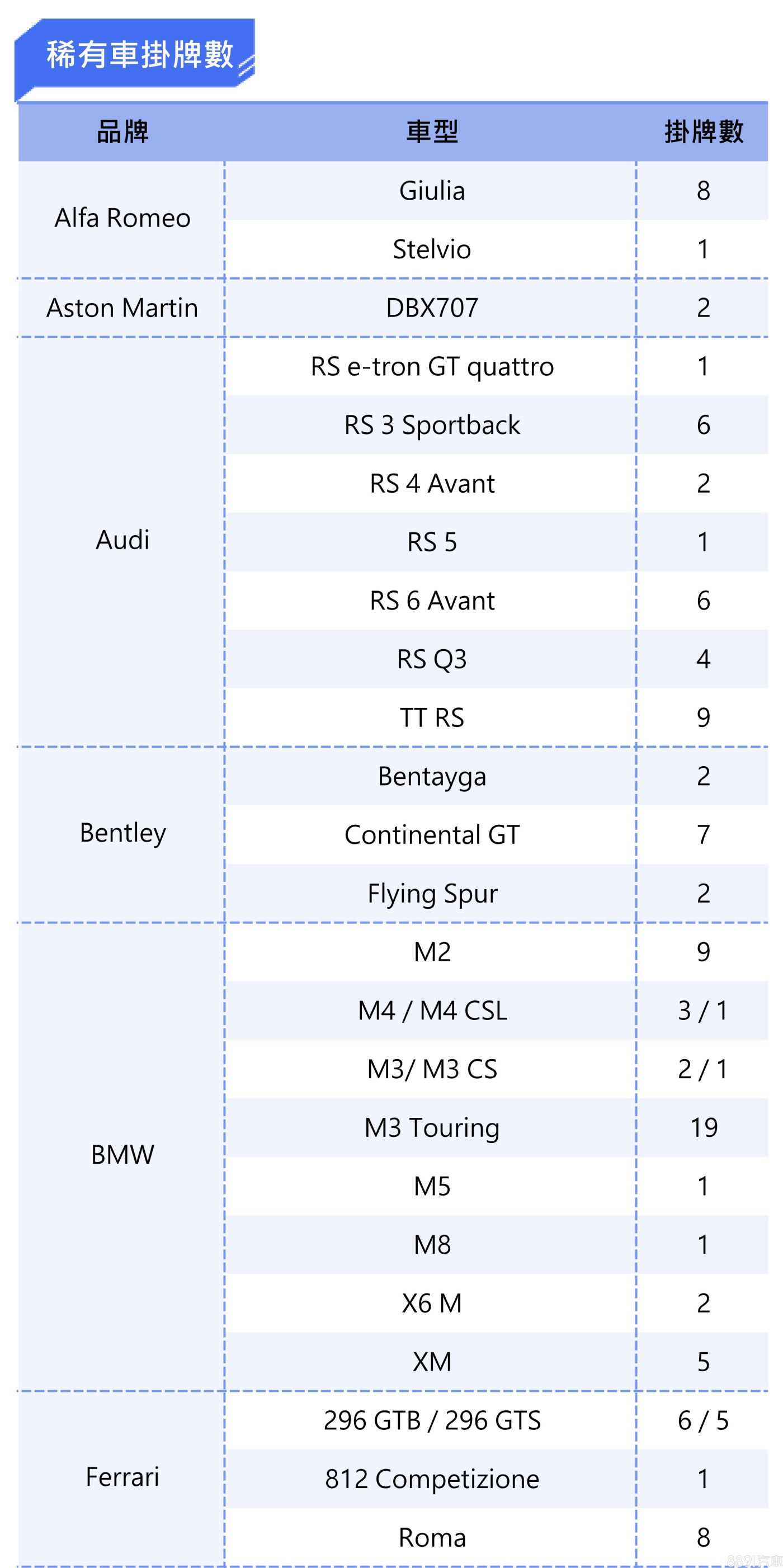Screen dimensions: 783x1568
Task: Click the 品牌 column header
Action: 122,132
